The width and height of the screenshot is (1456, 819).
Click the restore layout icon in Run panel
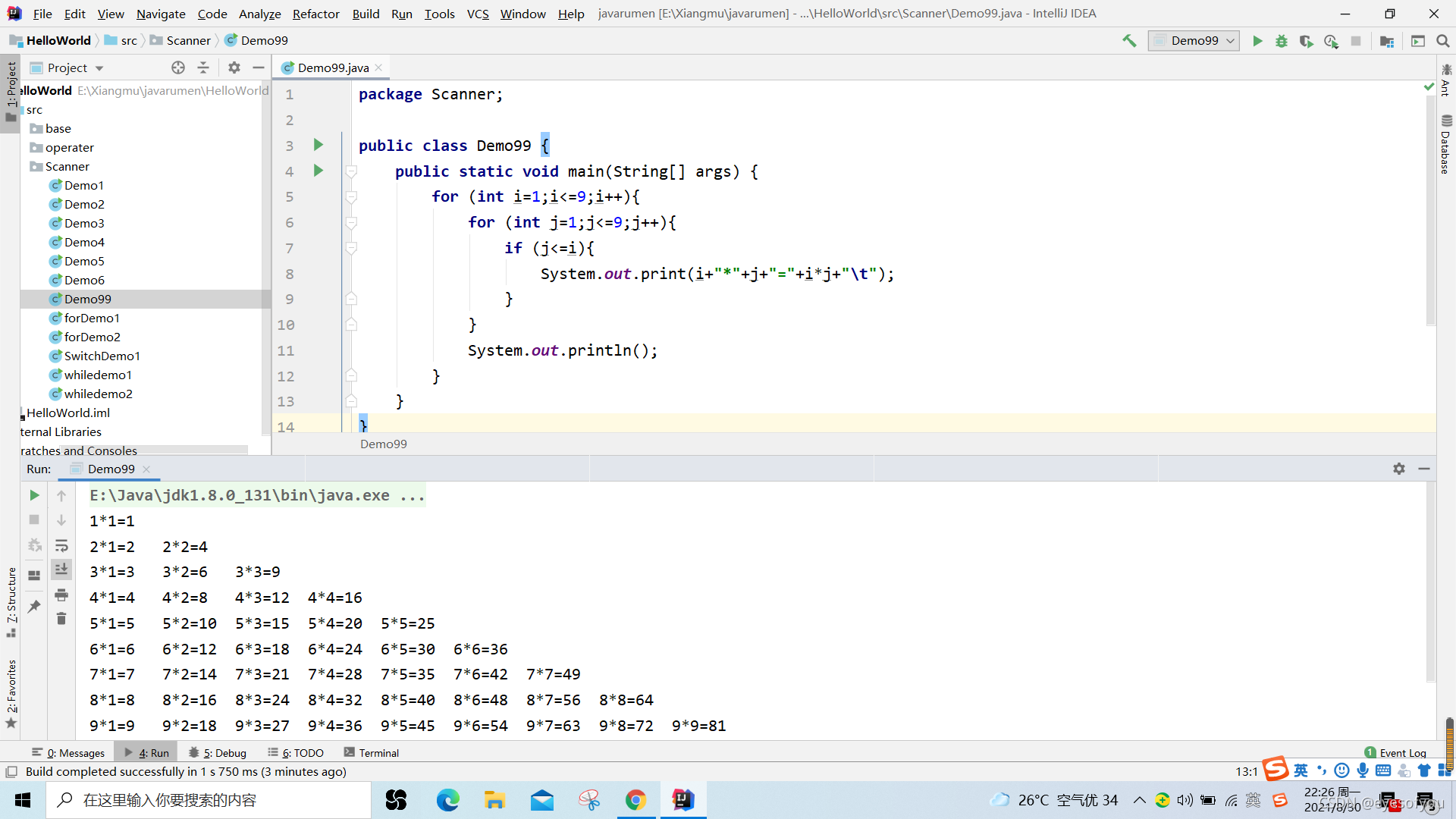point(34,576)
